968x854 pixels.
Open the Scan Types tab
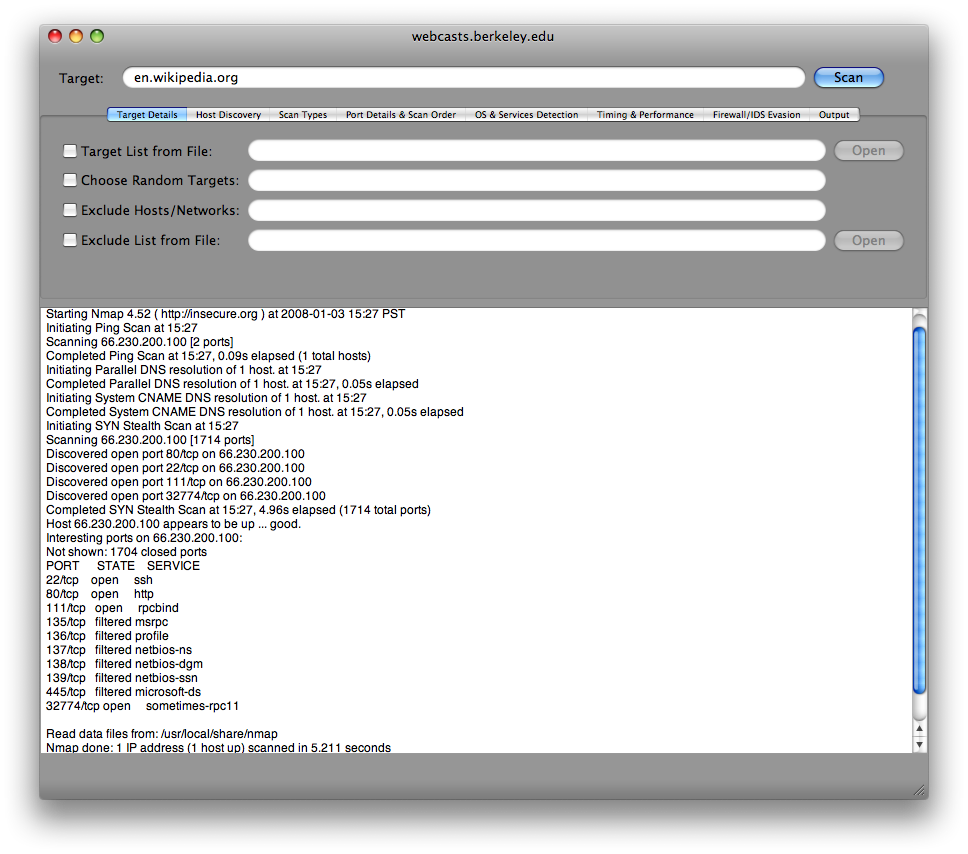(x=302, y=115)
